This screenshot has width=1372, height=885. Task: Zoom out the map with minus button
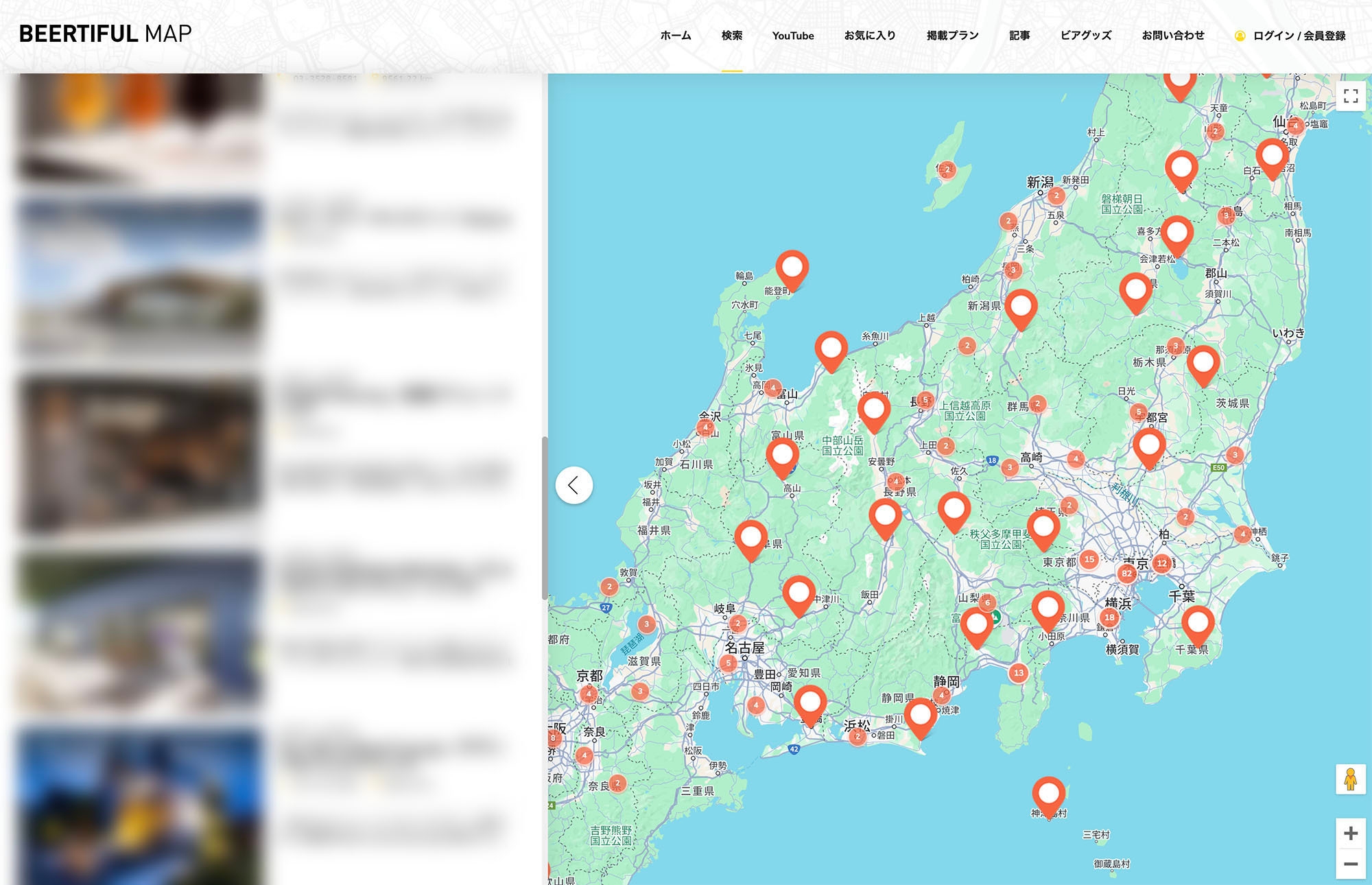(x=1350, y=864)
